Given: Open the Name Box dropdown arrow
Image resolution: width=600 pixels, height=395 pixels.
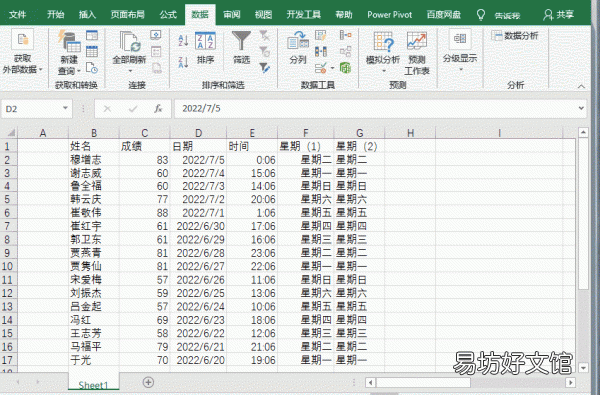Looking at the screenshot, I should click(65, 108).
